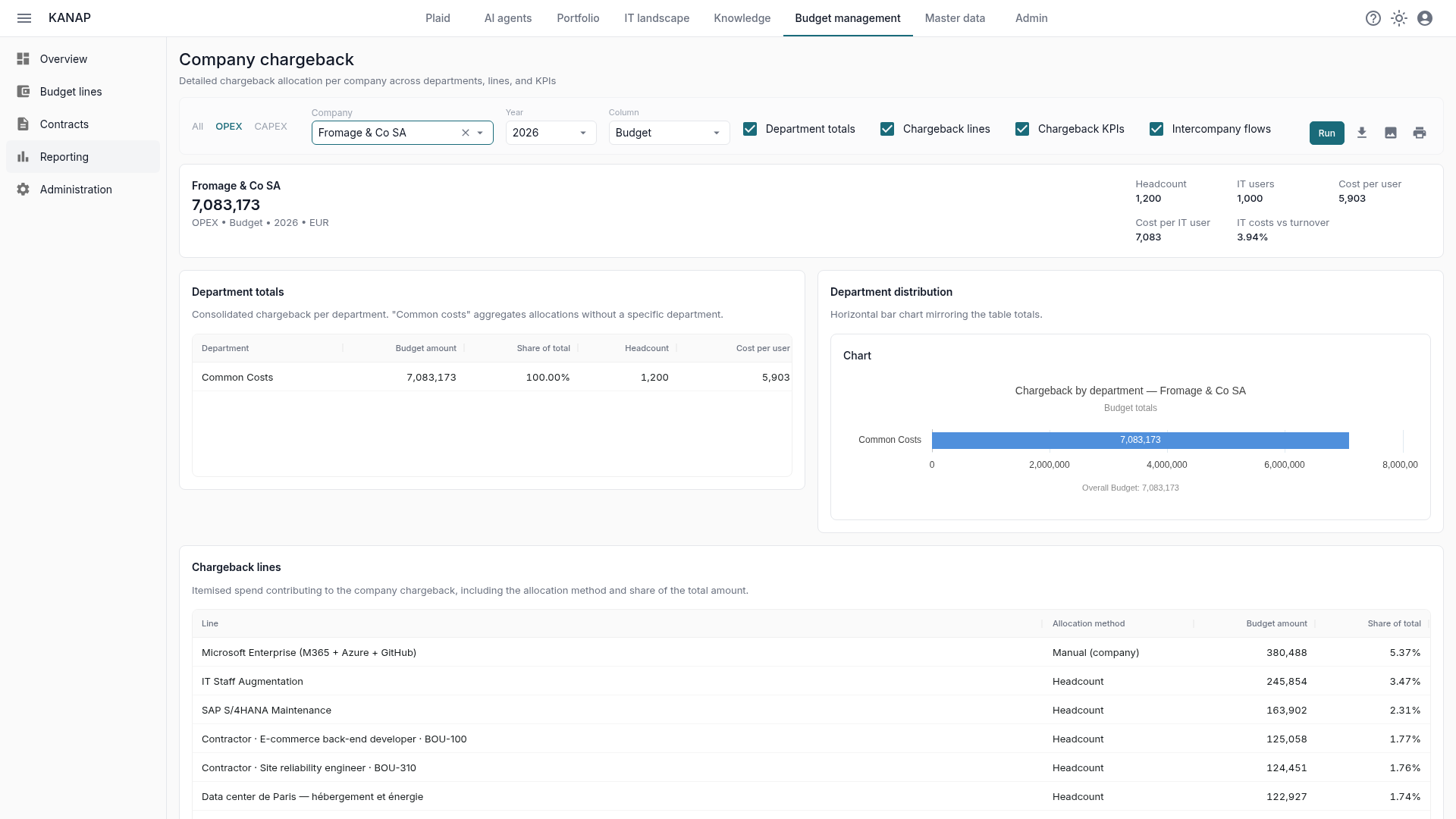
Task: Uncheck Chargeback lines checkbox
Action: 887,129
